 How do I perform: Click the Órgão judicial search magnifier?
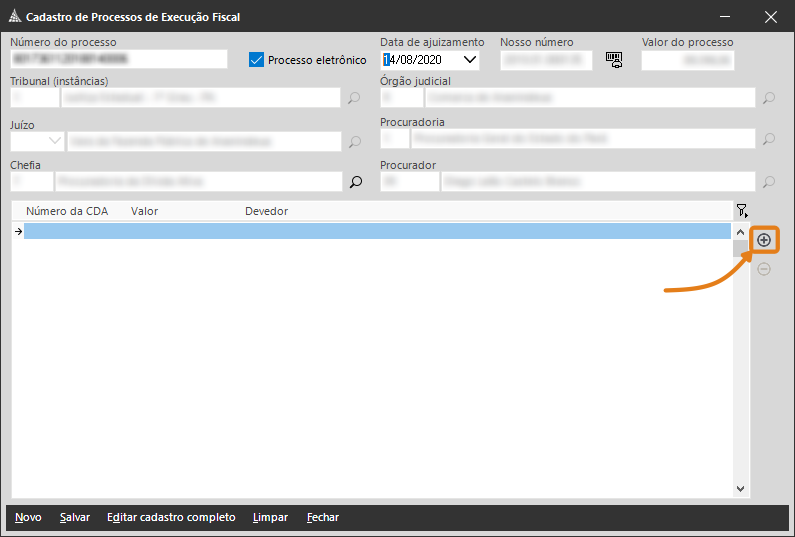[x=769, y=98]
